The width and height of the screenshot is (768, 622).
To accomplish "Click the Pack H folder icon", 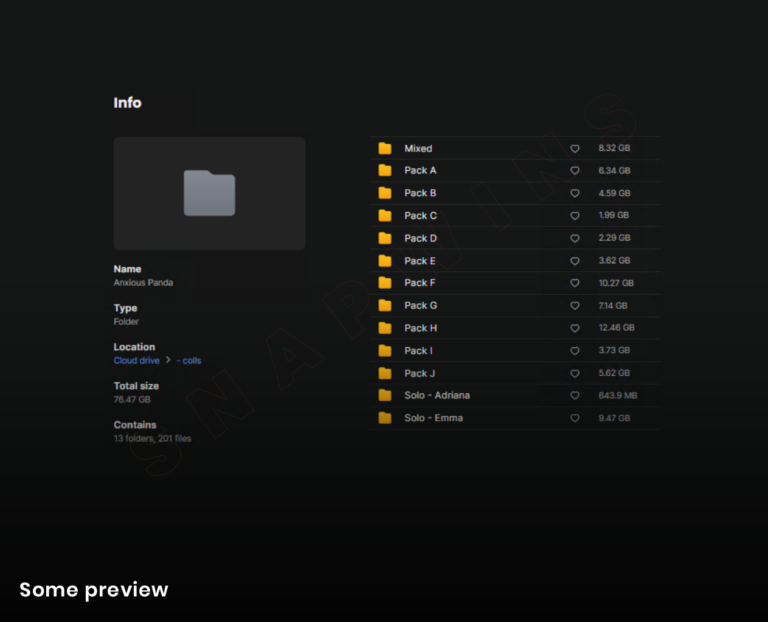I will [x=385, y=328].
